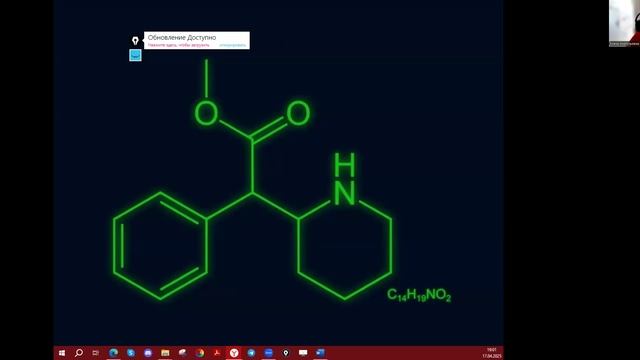Screen dimensions: 640x360
Task: Click the participant webcam thumbnail
Action: [x=624, y=23]
